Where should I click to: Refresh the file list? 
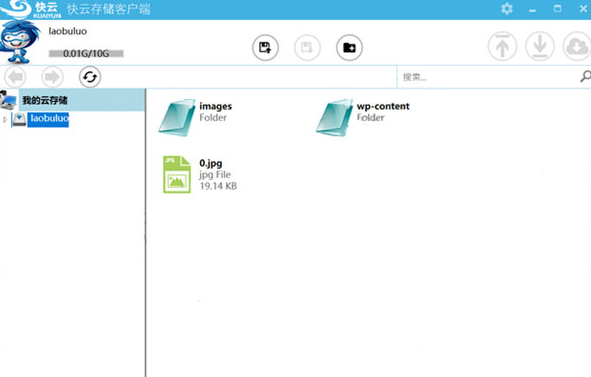point(90,77)
